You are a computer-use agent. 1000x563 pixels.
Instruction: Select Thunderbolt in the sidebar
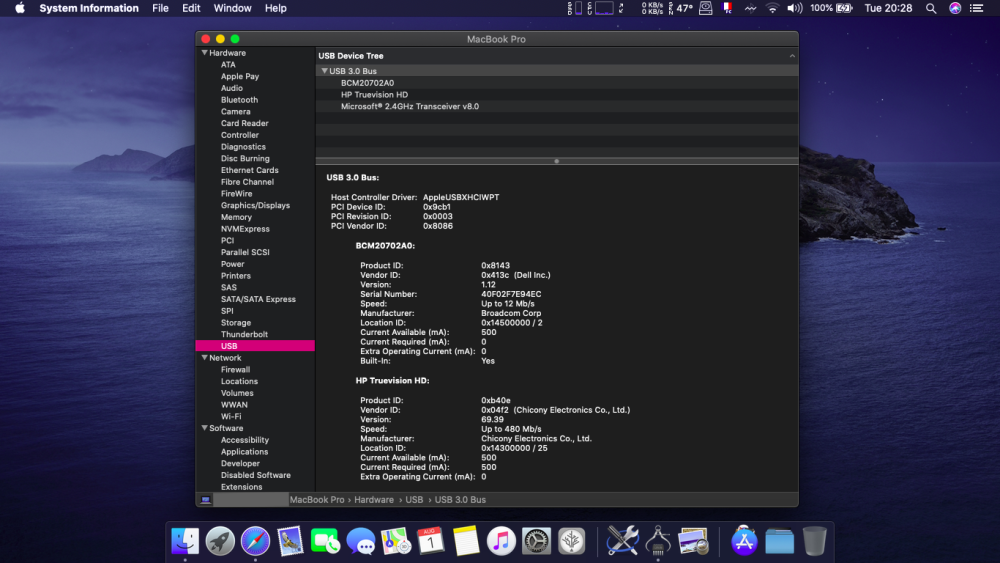[244, 334]
